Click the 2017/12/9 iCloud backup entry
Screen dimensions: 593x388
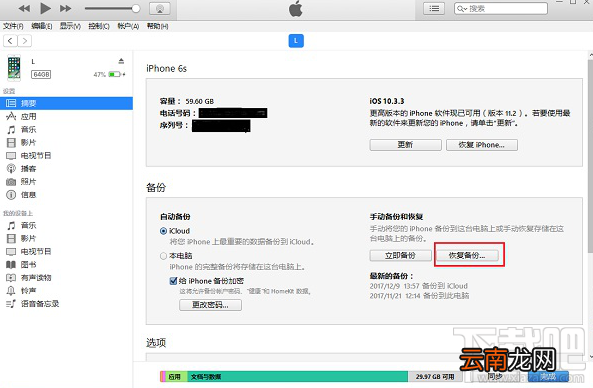419,286
